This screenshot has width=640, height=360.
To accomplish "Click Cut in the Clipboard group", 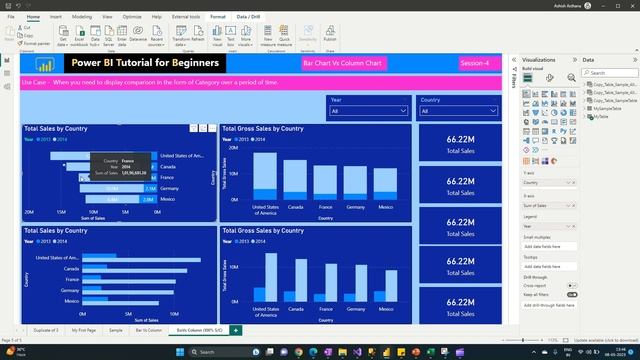I will click(24, 27).
